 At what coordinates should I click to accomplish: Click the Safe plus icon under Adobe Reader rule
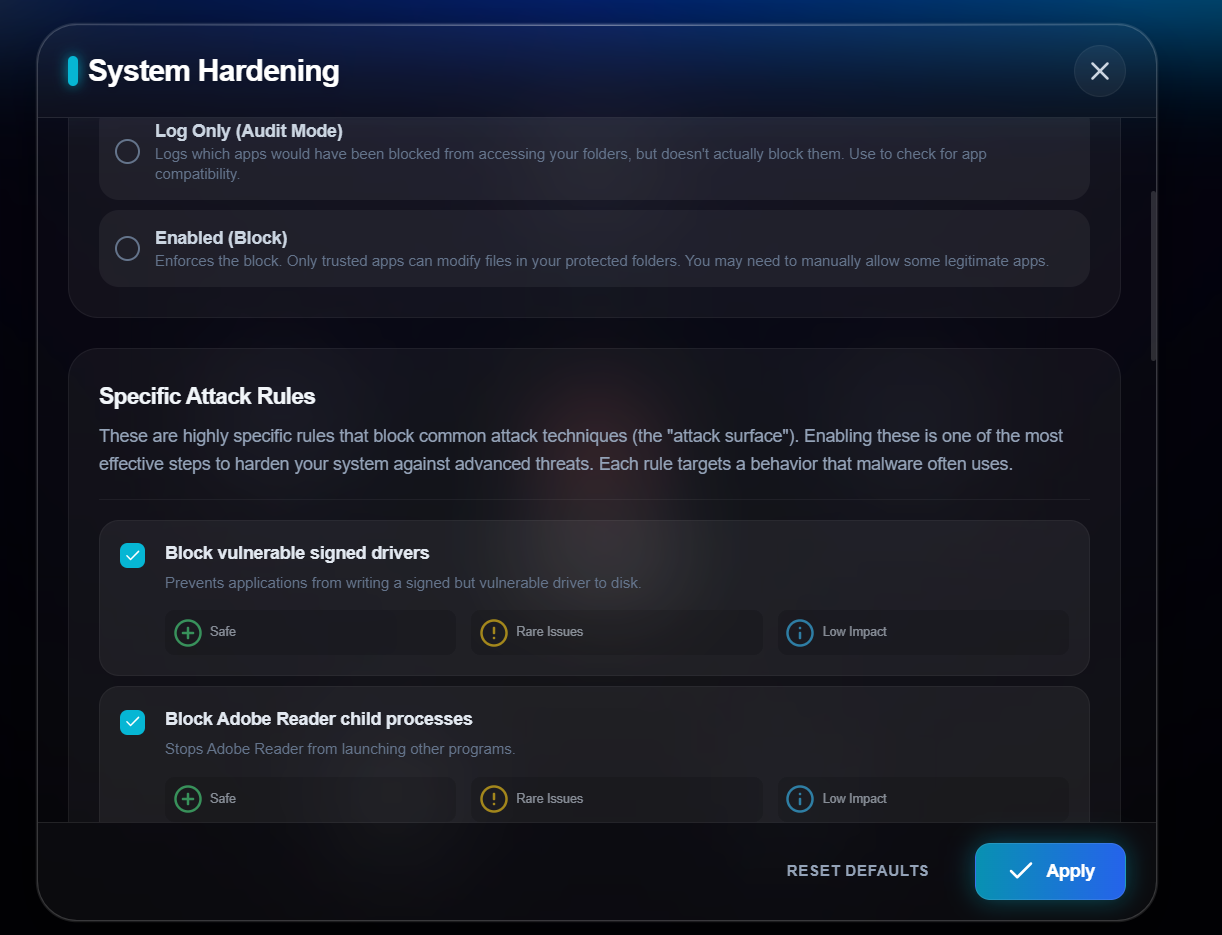coord(188,799)
